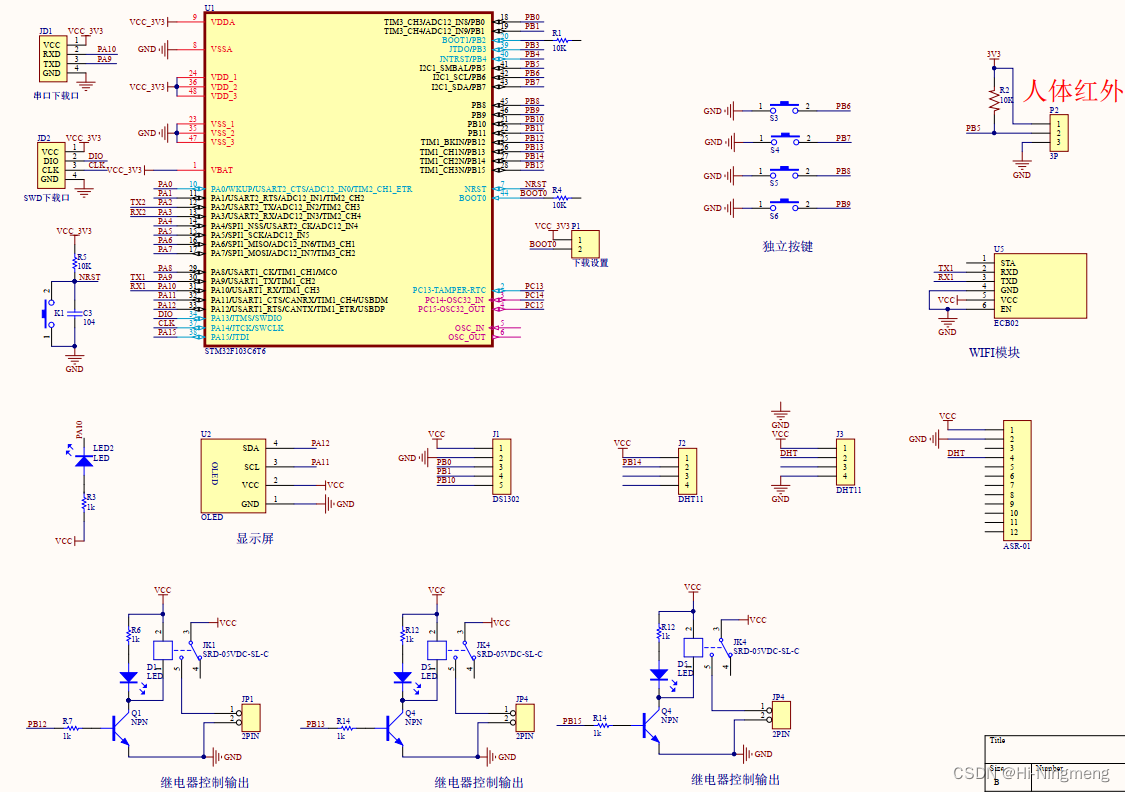The height and width of the screenshot is (792, 1125).
Task: Click the P2 3P infrared connector
Action: coord(1058,133)
